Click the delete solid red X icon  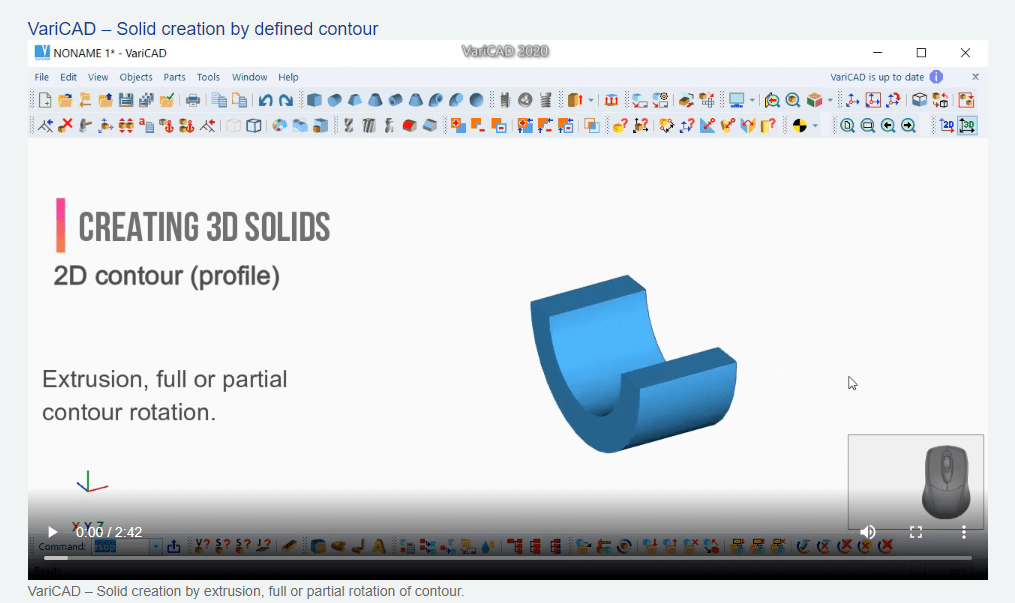click(x=65, y=126)
